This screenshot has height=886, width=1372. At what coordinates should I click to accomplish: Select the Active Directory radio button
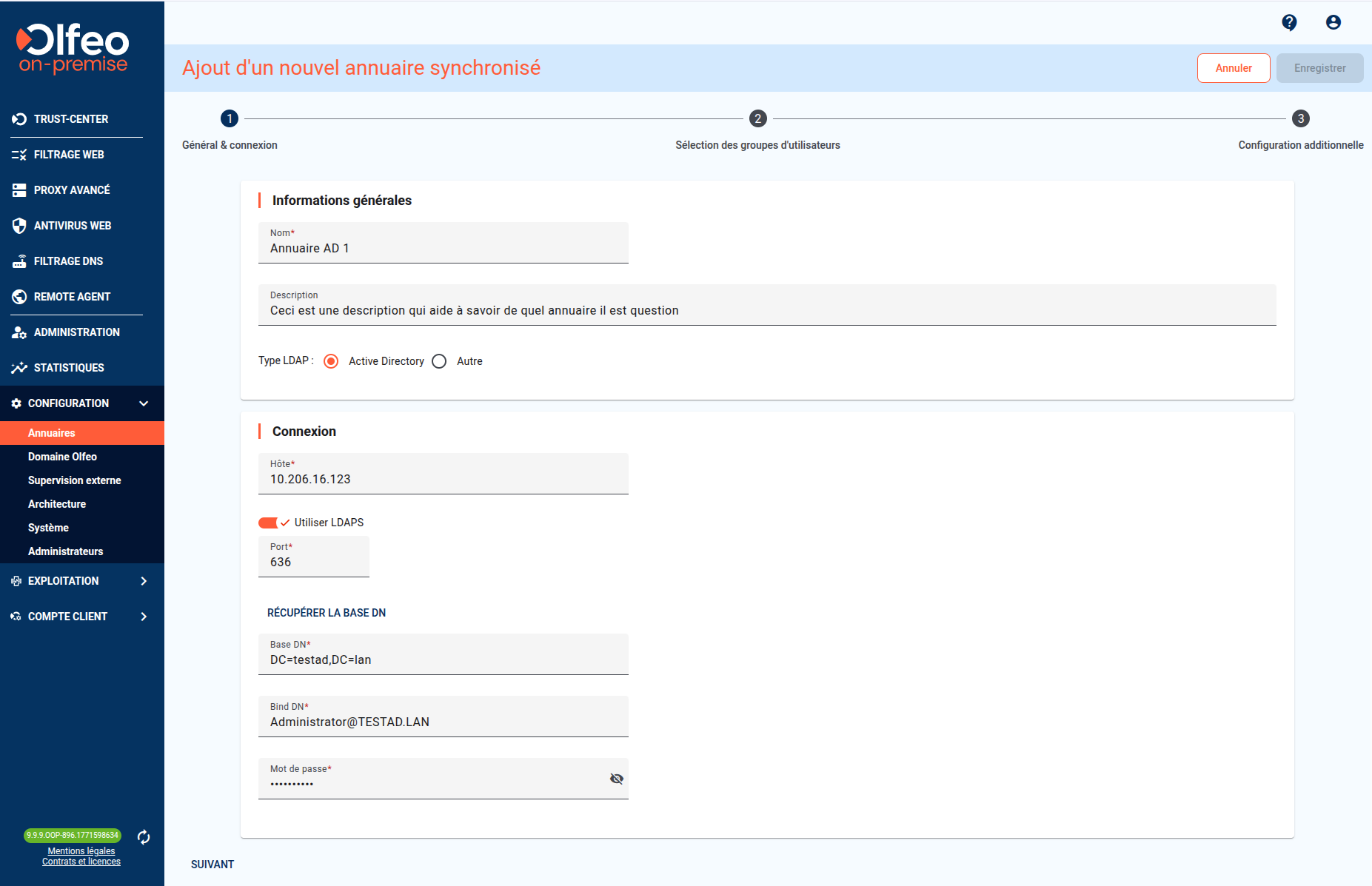(x=331, y=361)
